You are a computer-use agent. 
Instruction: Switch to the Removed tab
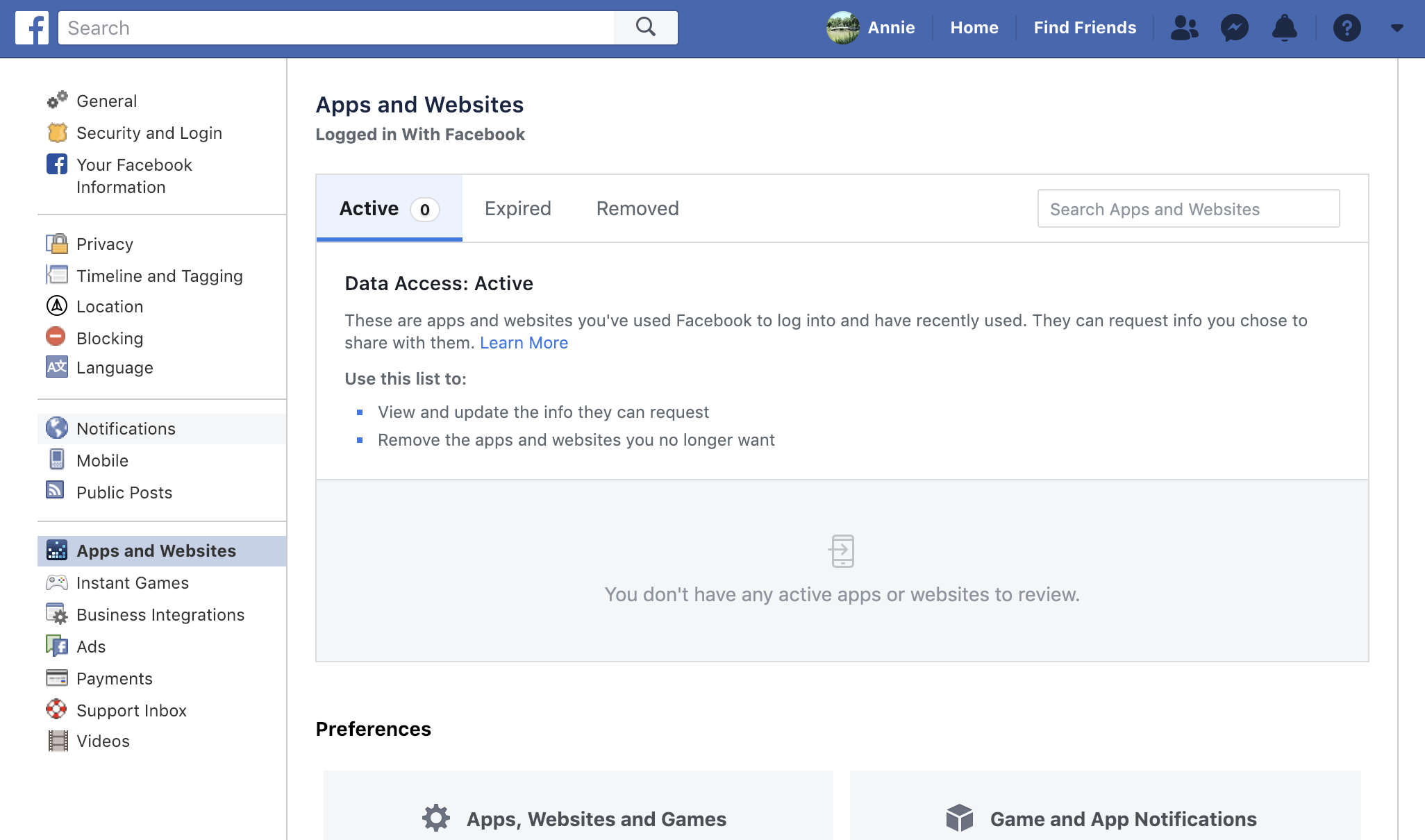(x=637, y=208)
